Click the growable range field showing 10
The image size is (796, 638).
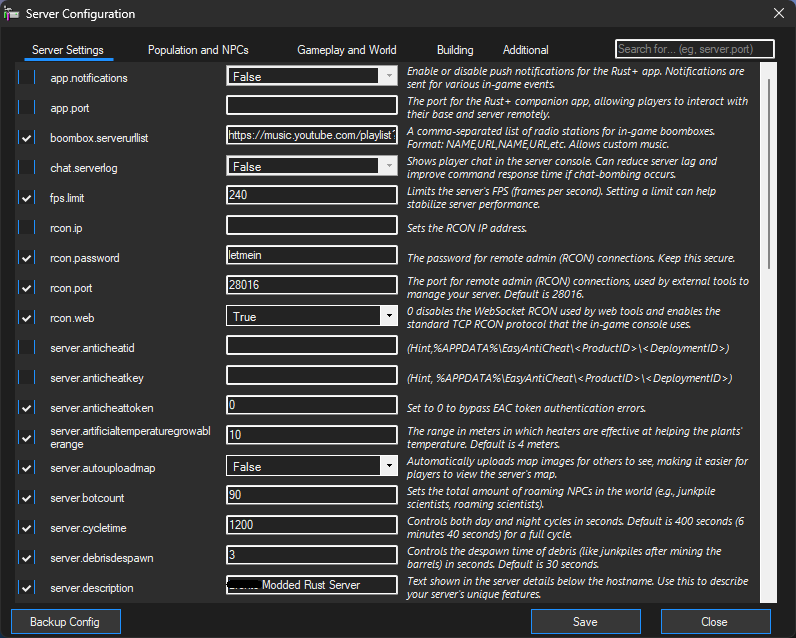[312, 435]
